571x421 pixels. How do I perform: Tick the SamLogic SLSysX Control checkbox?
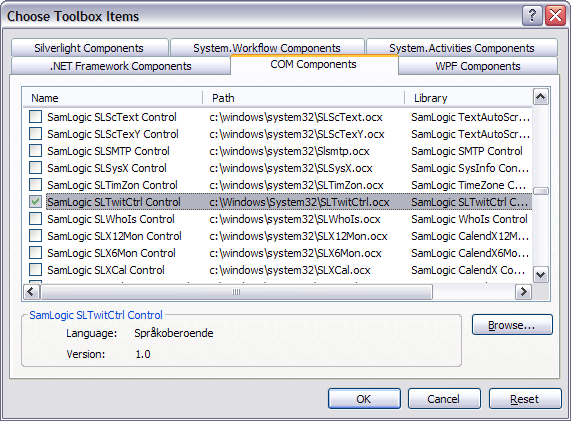click(35, 168)
